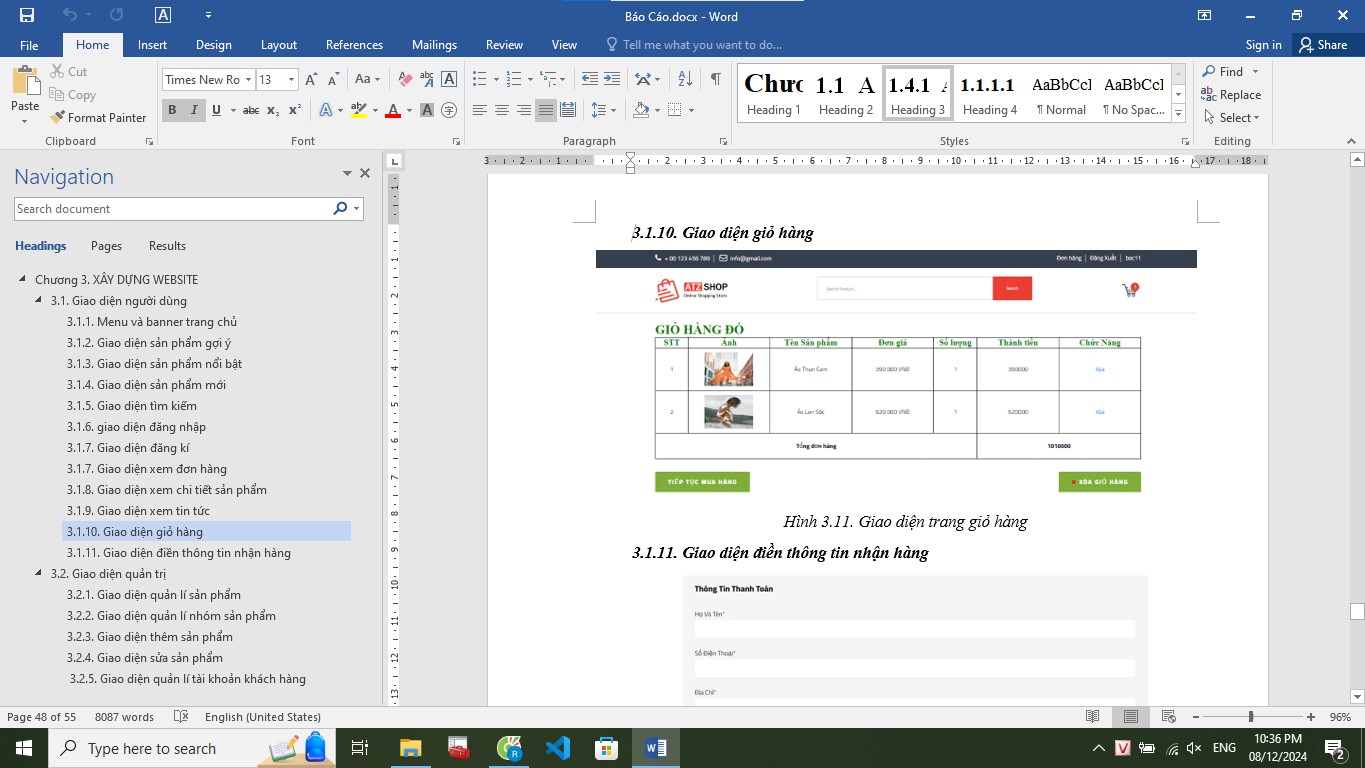Open the Design ribbon tab
This screenshot has width=1365, height=768.
(213, 45)
